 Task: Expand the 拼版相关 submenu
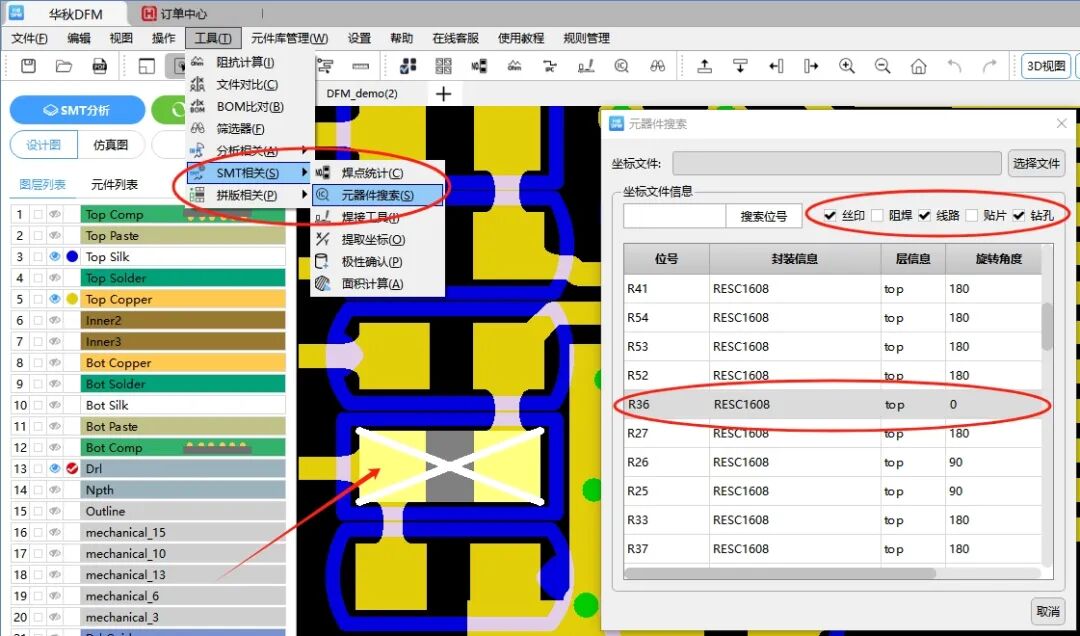tap(247, 195)
